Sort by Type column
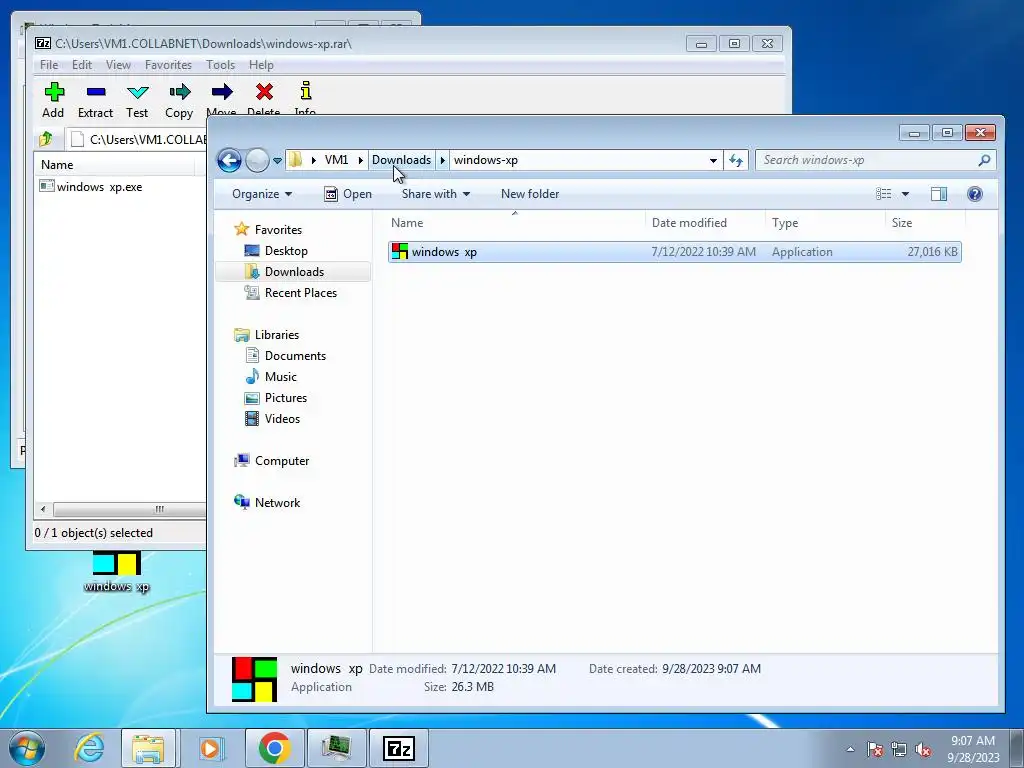Viewport: 1024px width, 768px height. click(825, 223)
